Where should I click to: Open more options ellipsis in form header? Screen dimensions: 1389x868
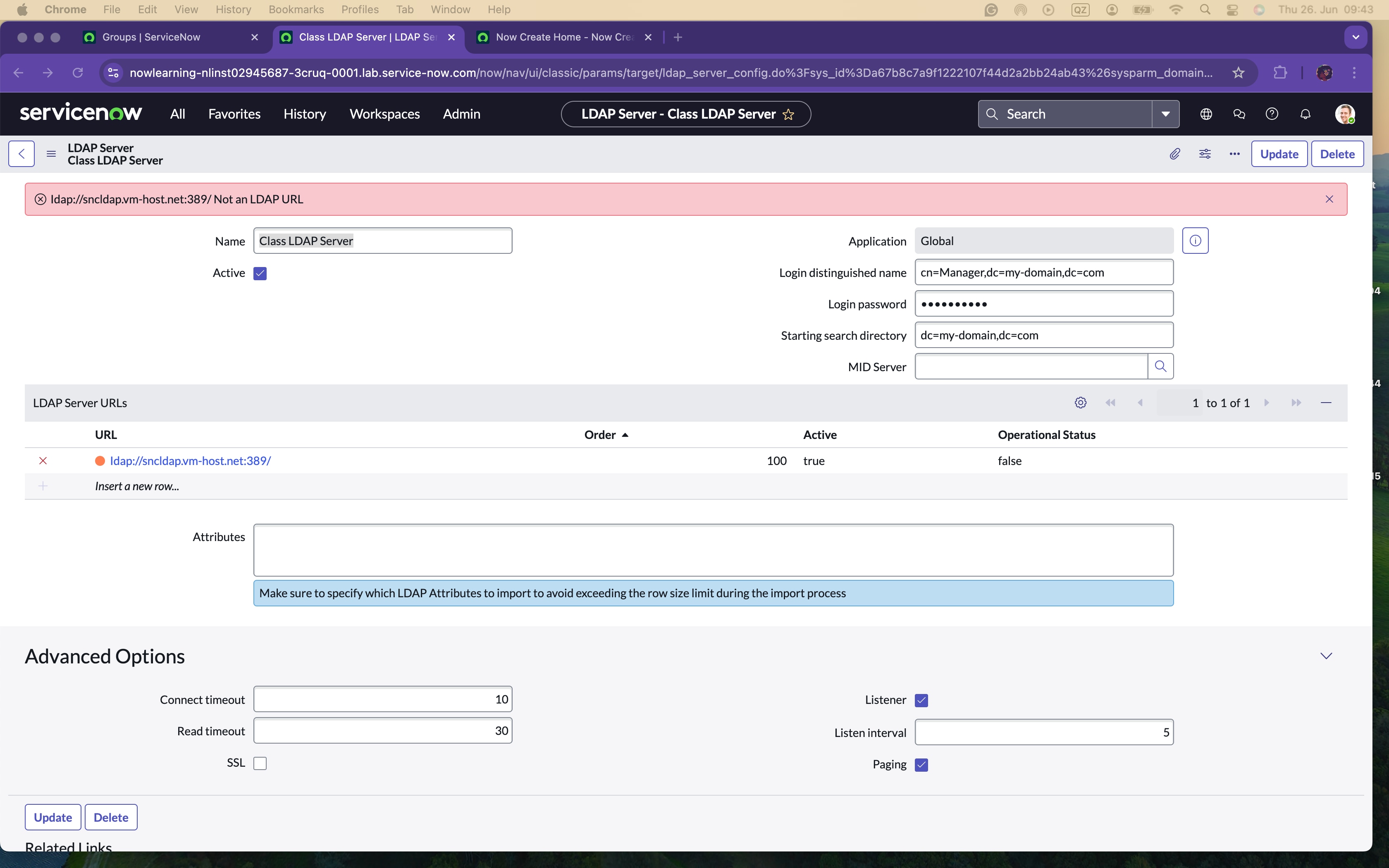[x=1235, y=154]
